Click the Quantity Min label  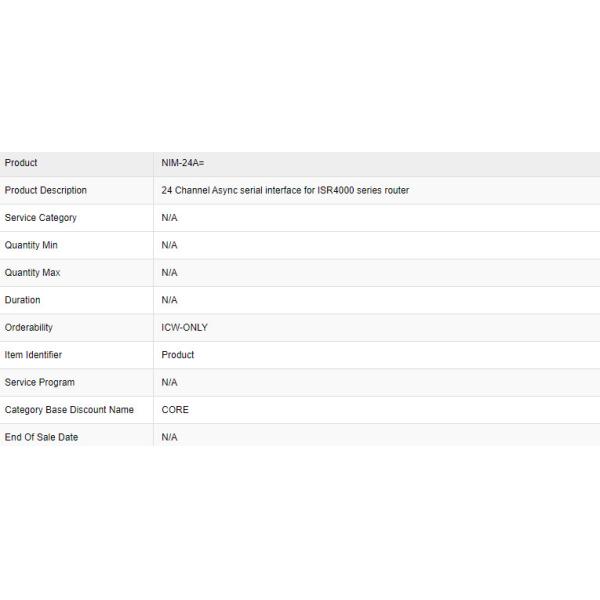(x=32, y=245)
